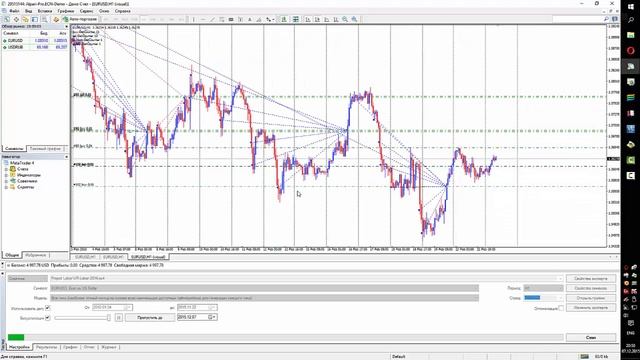The height and width of the screenshot is (360, 640).
Task: Click the Пропустить до button
Action: coord(150,317)
